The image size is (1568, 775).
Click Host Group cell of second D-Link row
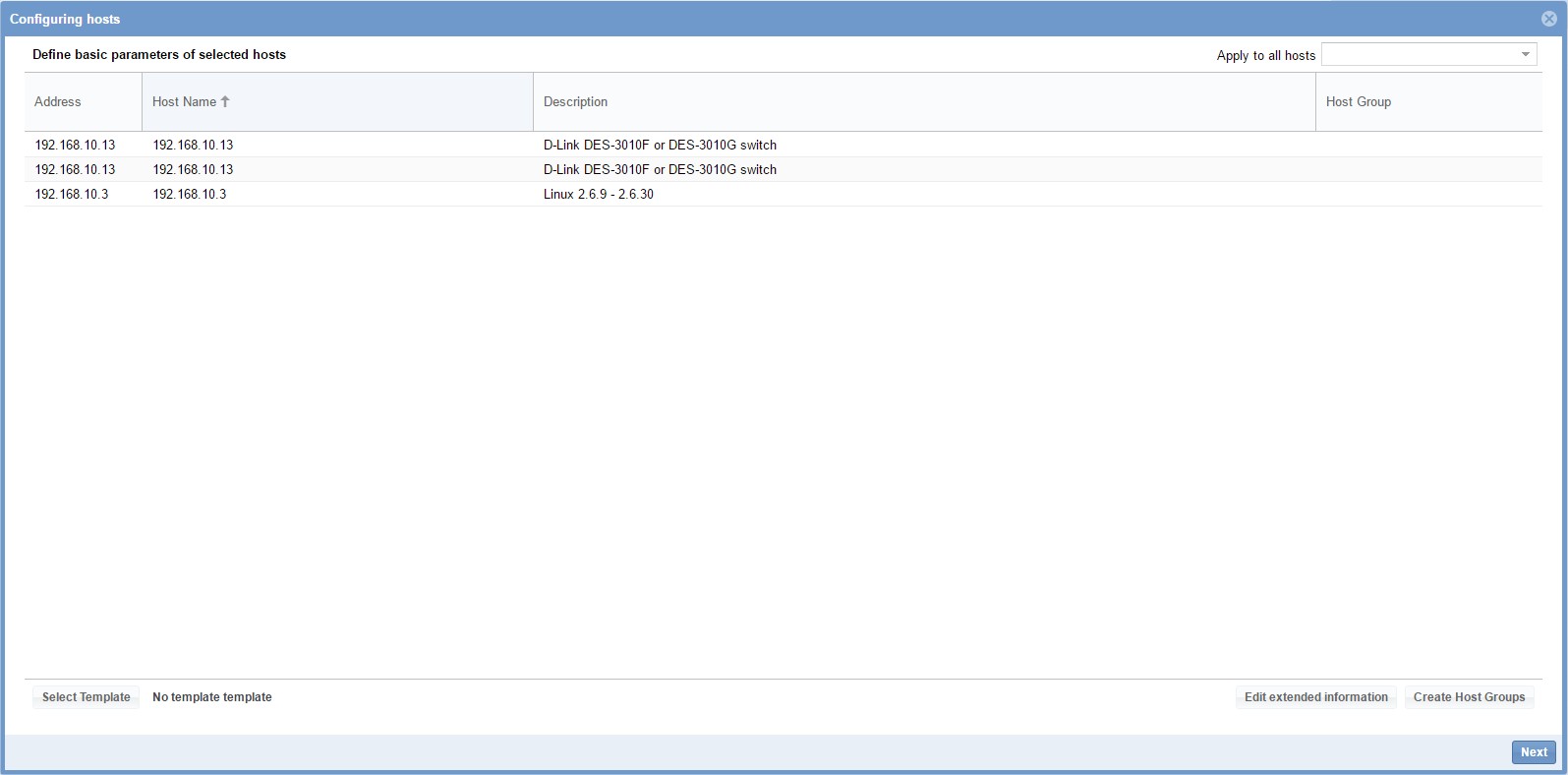[1427, 169]
